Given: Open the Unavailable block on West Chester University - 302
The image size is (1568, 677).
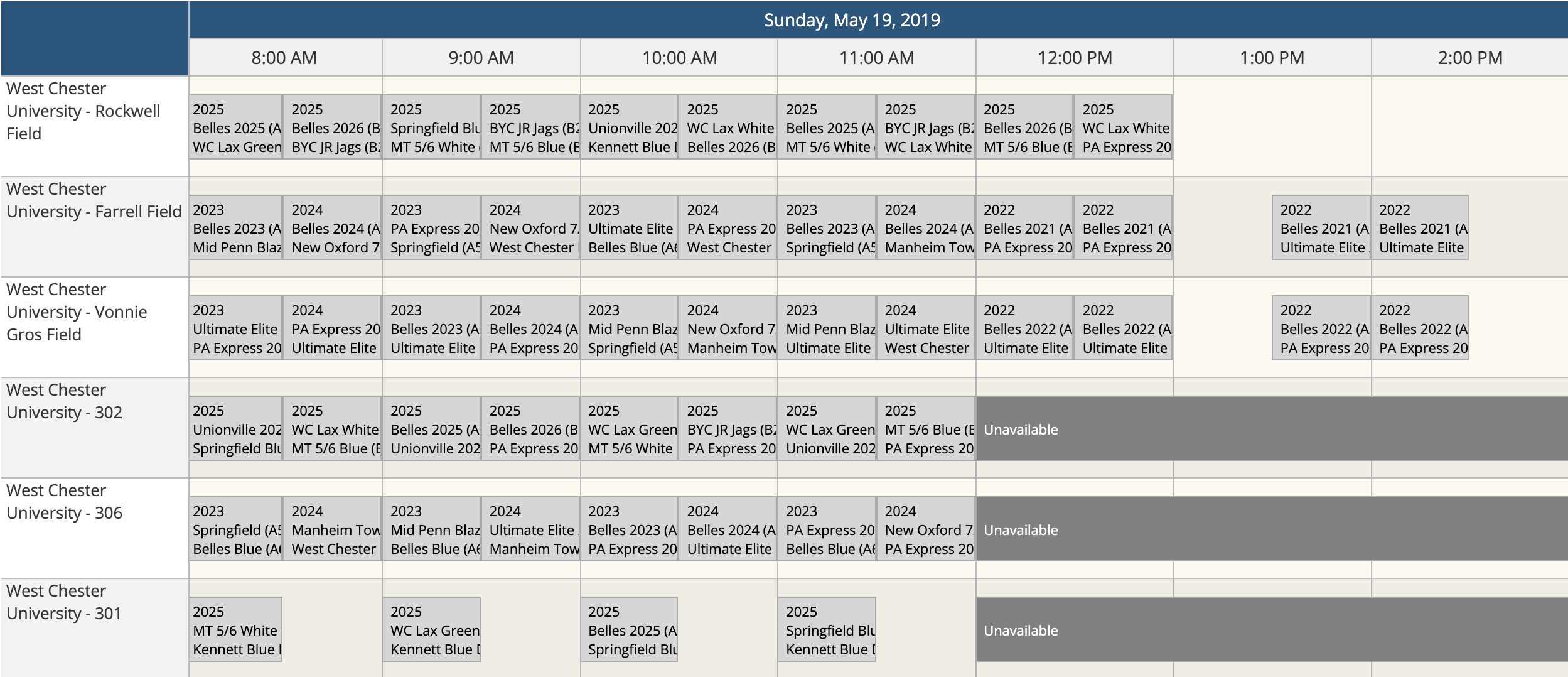Looking at the screenshot, I should point(1272,428).
